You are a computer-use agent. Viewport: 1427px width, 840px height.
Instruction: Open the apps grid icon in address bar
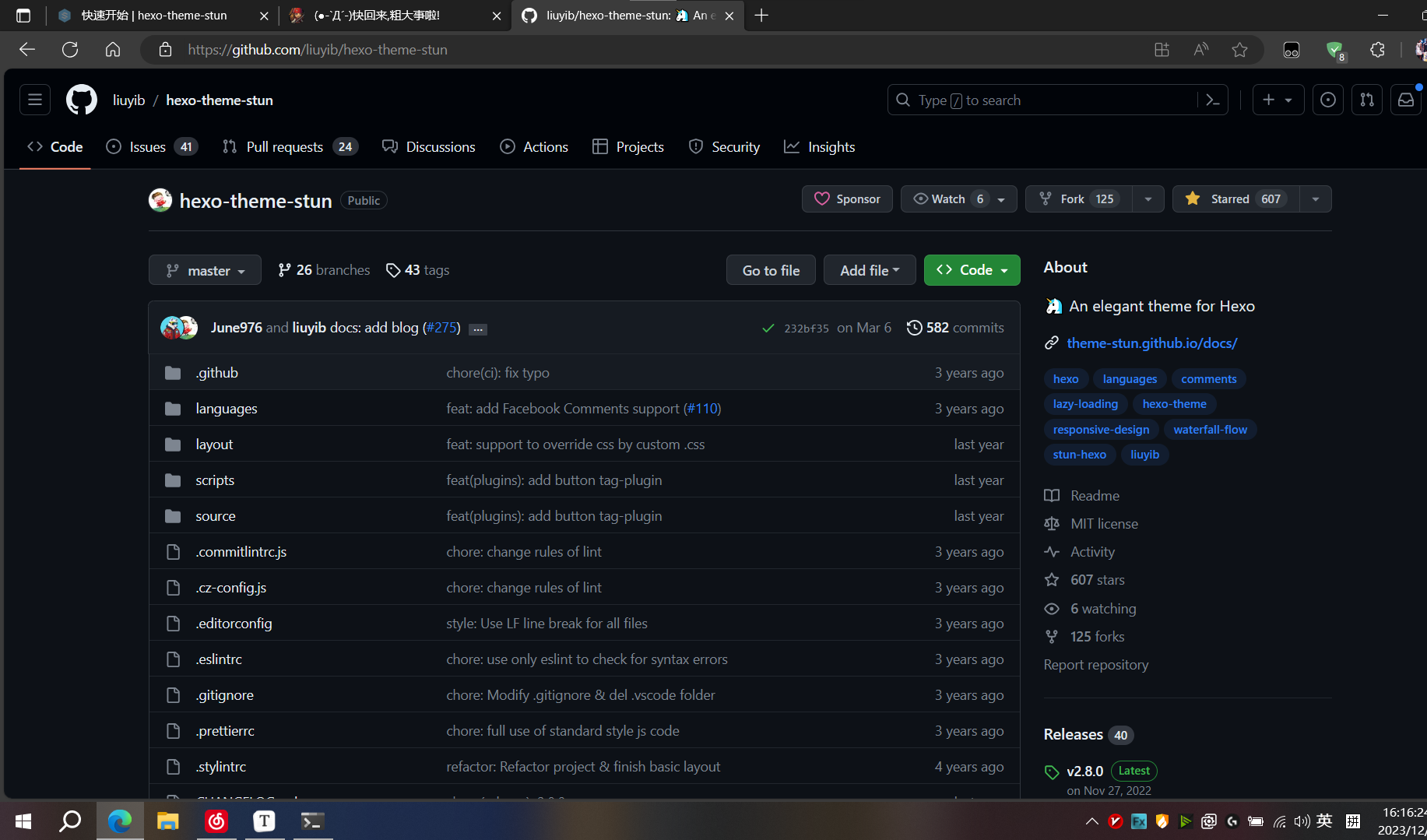[1162, 50]
